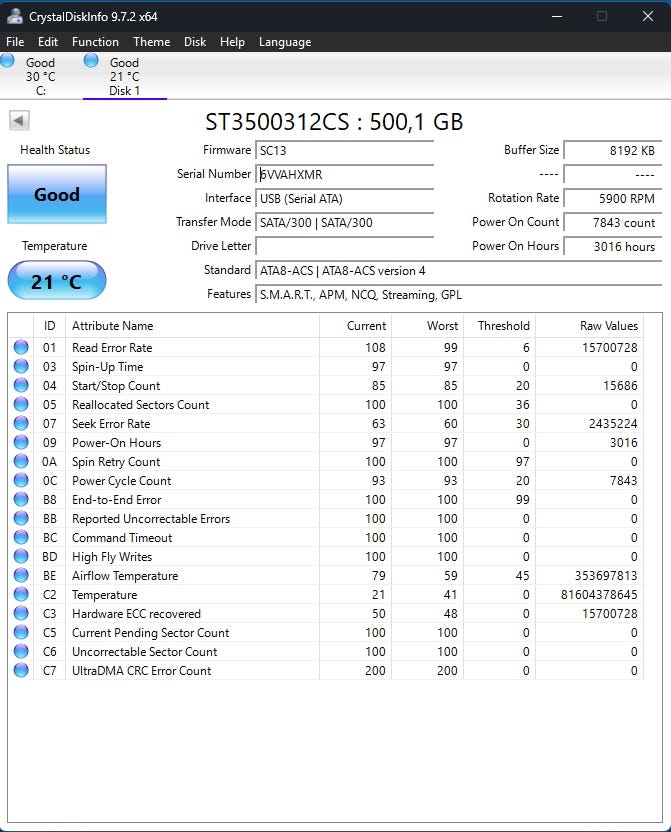Click the Interface USB (Serial ATA) field
671x832 pixels.
(x=345, y=198)
